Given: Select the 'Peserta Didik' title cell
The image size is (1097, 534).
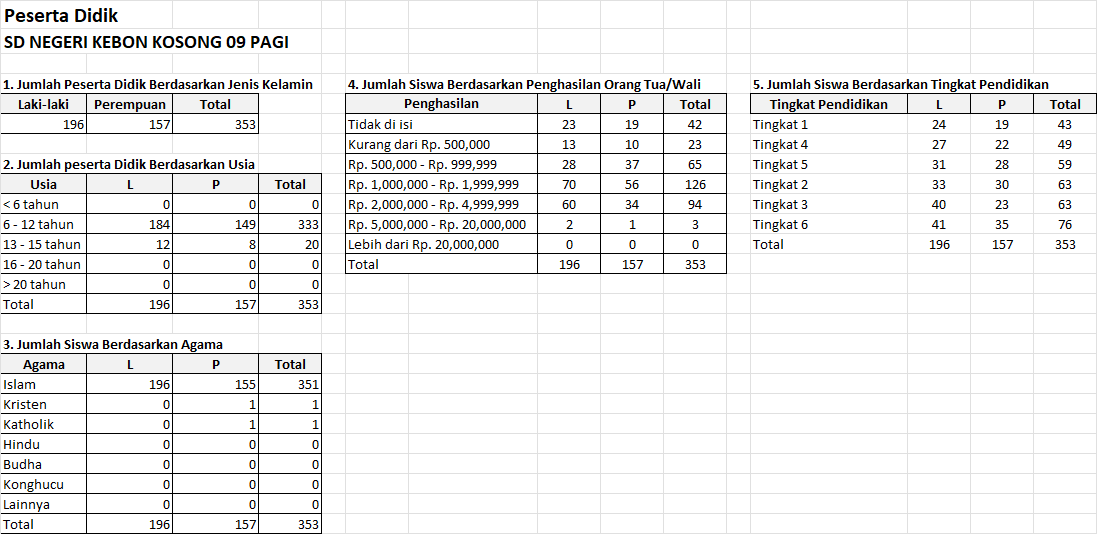Looking at the screenshot, I should (x=61, y=15).
